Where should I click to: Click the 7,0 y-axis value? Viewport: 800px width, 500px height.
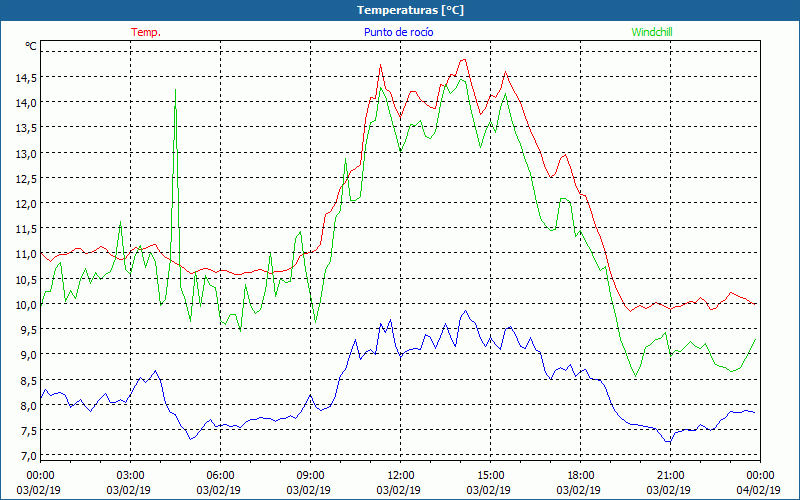point(28,456)
